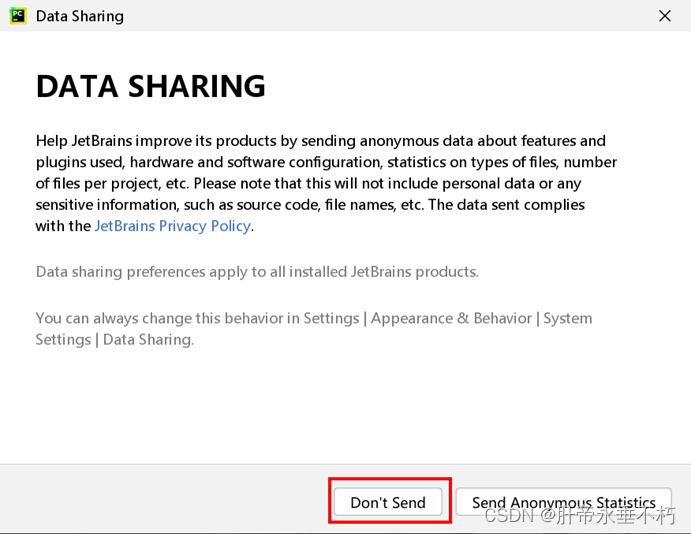Close the Data Sharing dialog

tap(665, 16)
